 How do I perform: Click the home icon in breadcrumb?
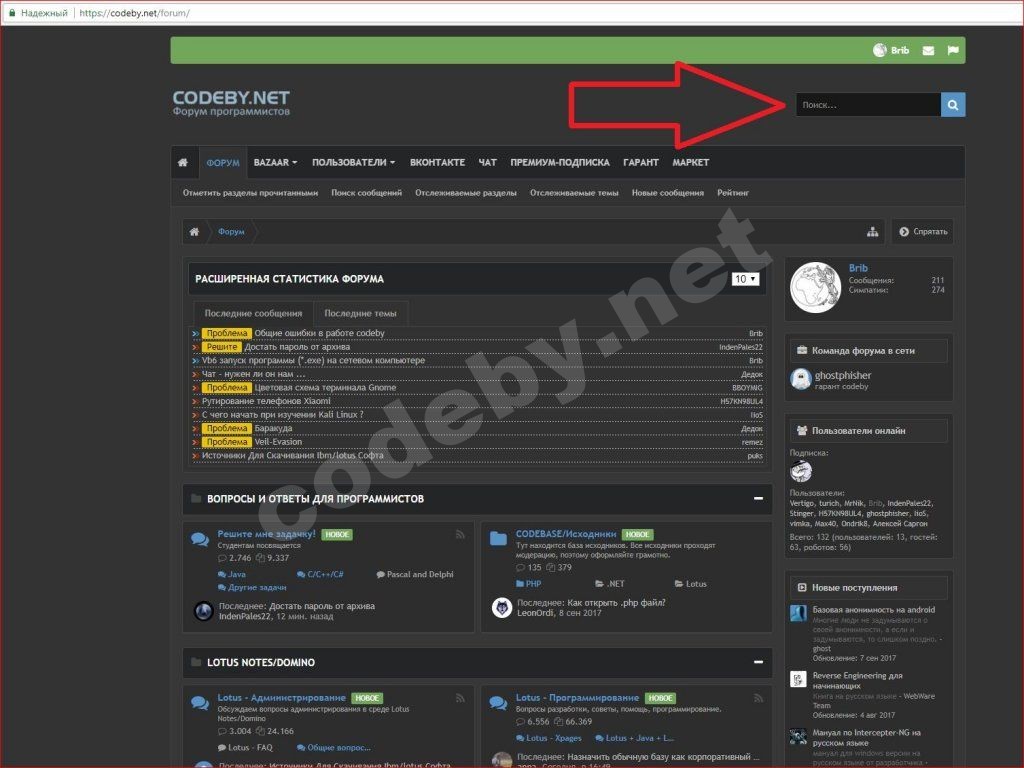pos(194,232)
